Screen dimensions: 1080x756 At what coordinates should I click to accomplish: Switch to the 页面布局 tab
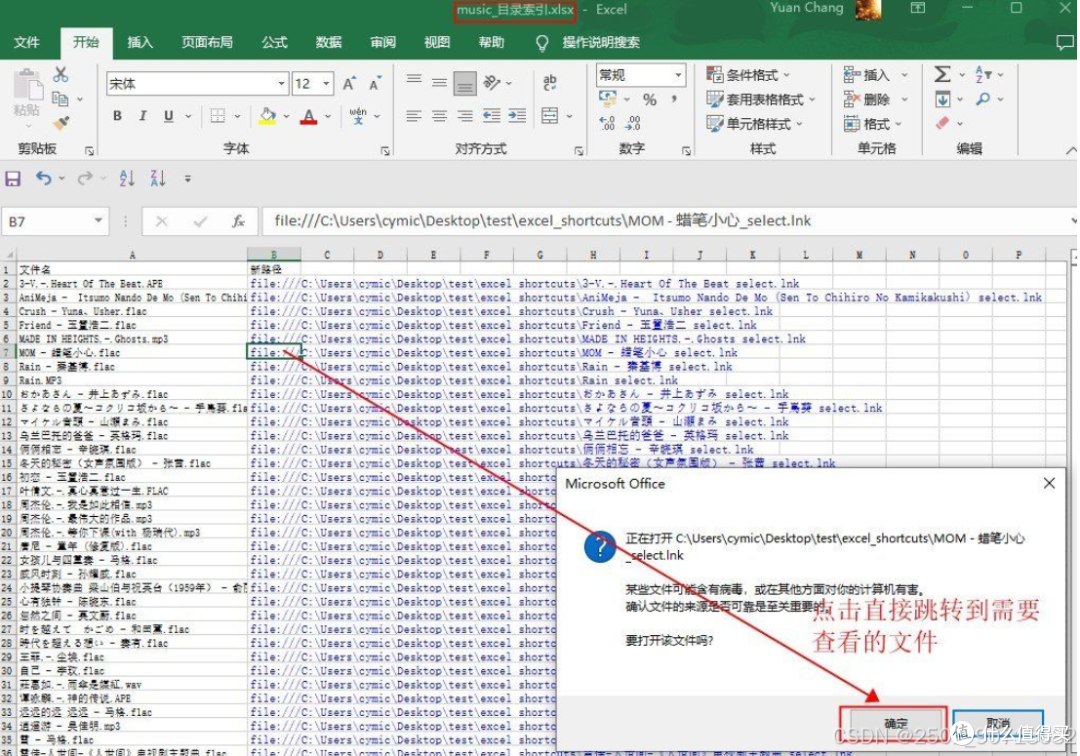pos(207,42)
